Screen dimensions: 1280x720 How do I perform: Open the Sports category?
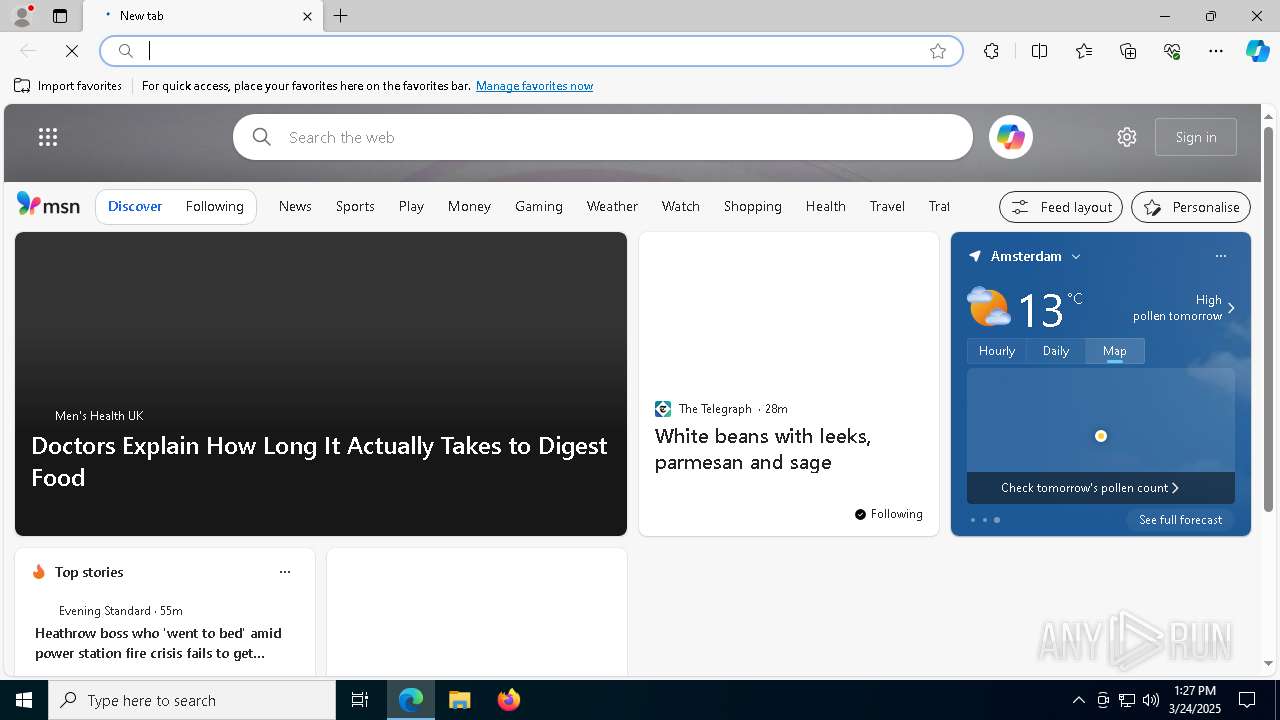(355, 206)
